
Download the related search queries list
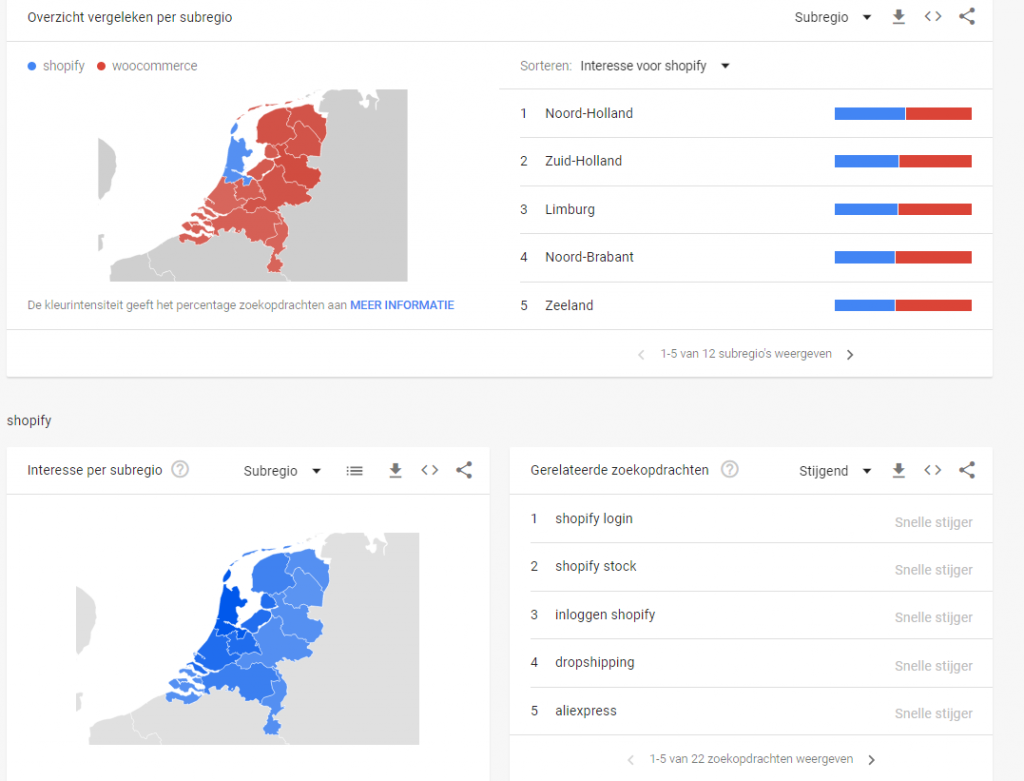point(898,471)
